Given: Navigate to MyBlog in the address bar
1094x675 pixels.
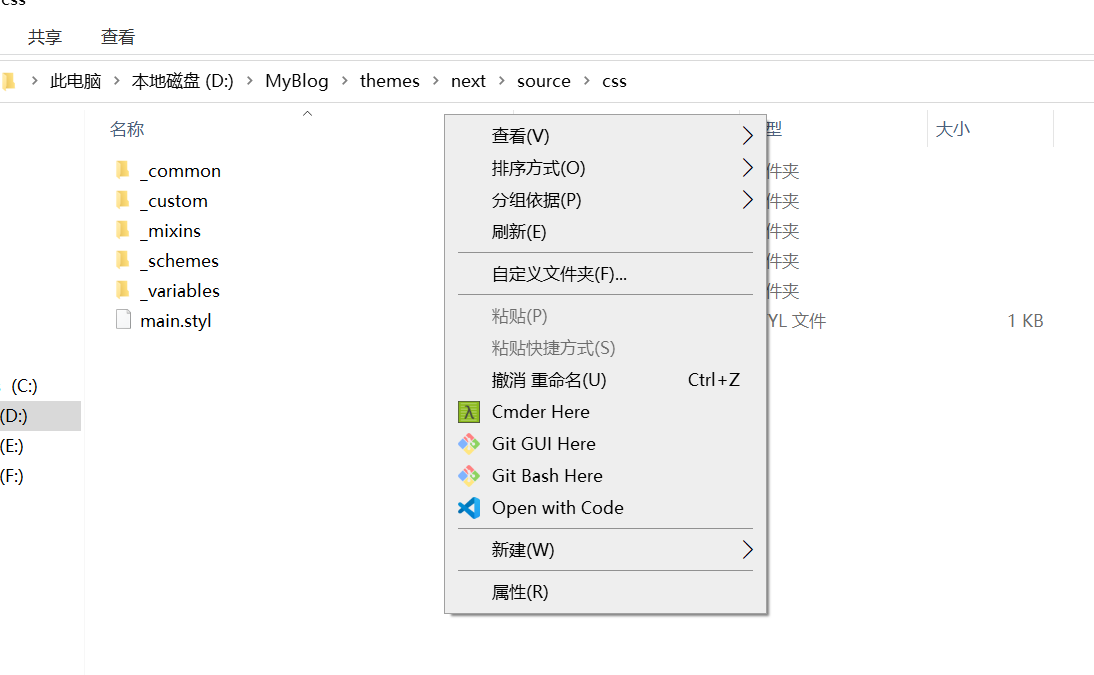Looking at the screenshot, I should (296, 81).
